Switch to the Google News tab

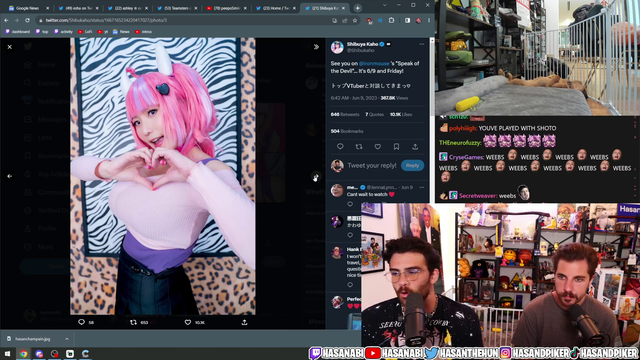27,8
